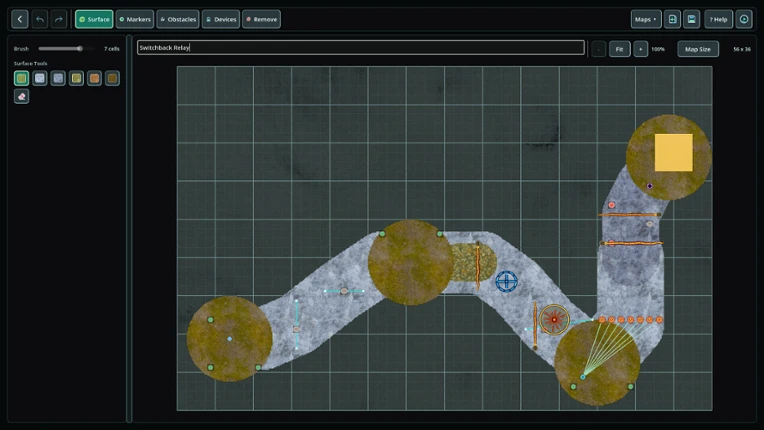Click the undo arrow icon
Image resolution: width=764 pixels, height=430 pixels.
tap(40, 19)
